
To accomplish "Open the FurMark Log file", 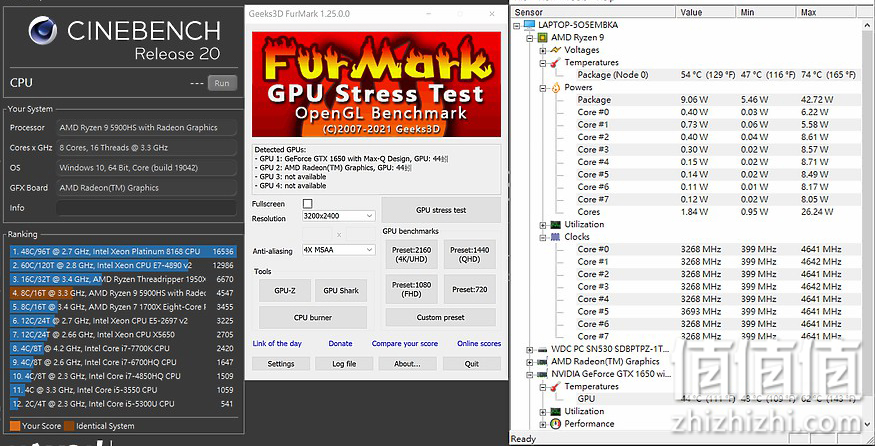I will pos(344,363).
